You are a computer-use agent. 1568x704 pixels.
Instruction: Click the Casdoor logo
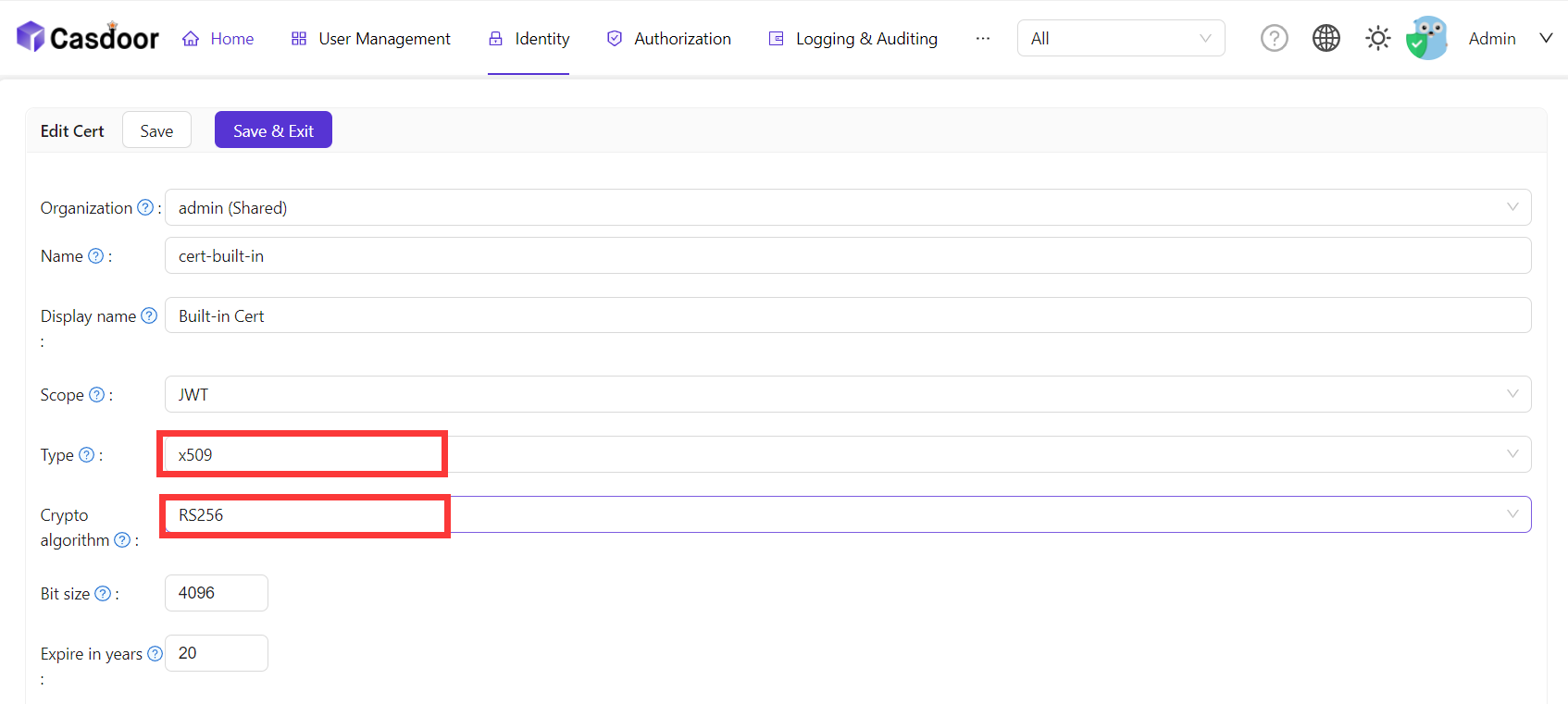(88, 37)
